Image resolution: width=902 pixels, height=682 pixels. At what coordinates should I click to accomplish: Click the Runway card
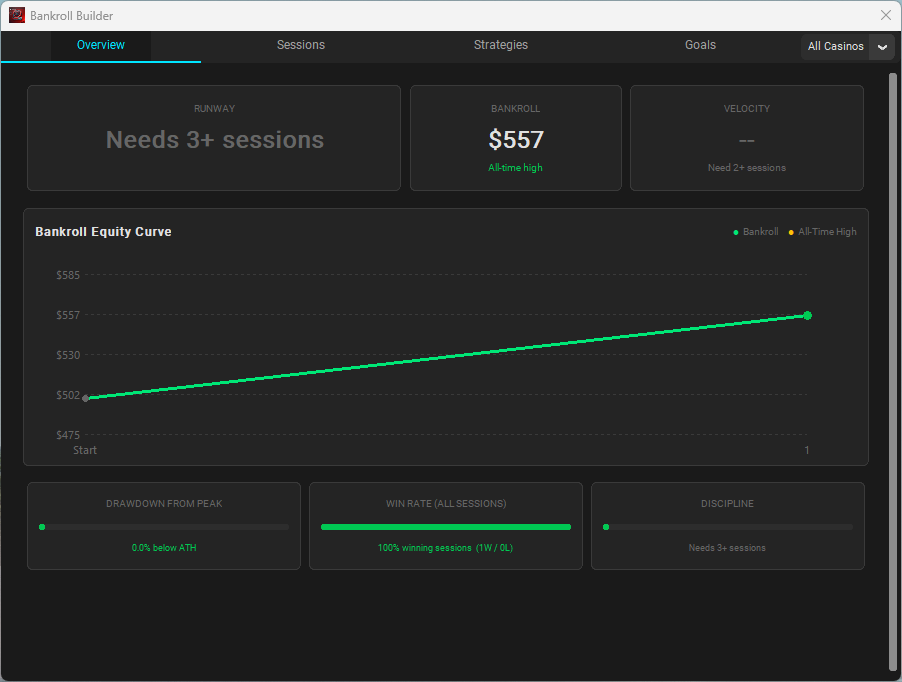(x=214, y=138)
